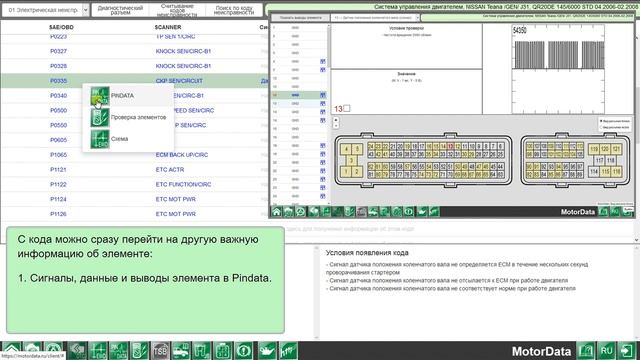640x360 pixels.
Task: Open wiring diagram icon in main bottom toolbar
Action: (x=98, y=351)
